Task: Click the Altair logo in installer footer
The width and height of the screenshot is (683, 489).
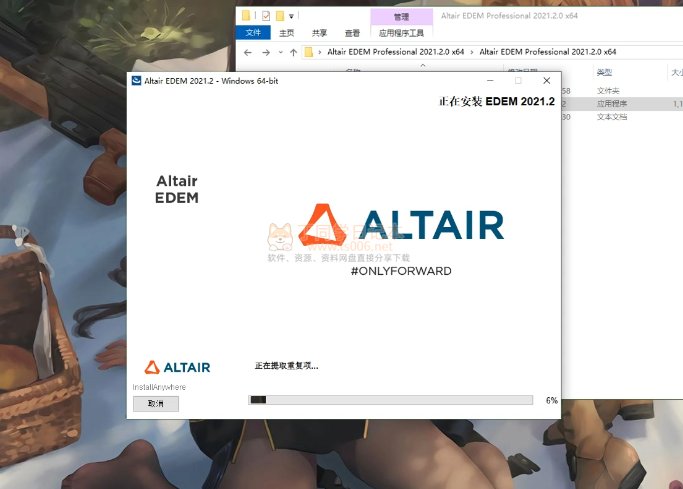Action: [177, 368]
